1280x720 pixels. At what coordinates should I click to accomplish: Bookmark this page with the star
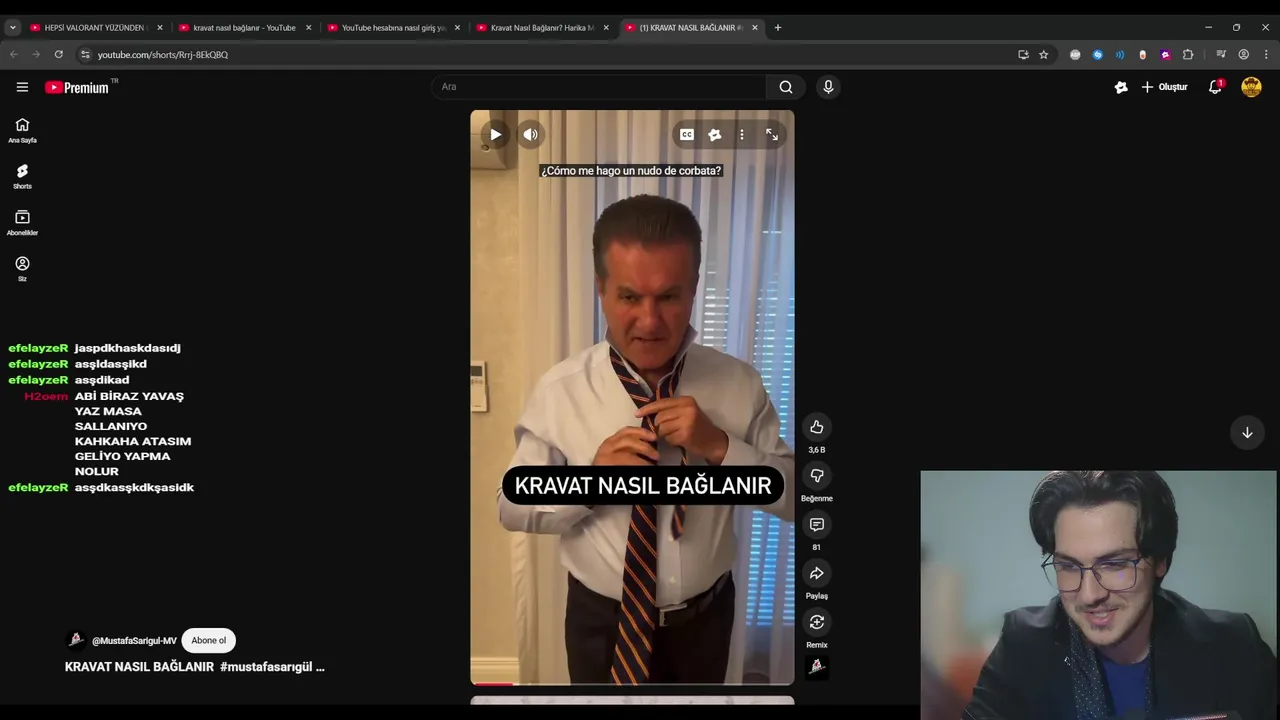point(1043,55)
